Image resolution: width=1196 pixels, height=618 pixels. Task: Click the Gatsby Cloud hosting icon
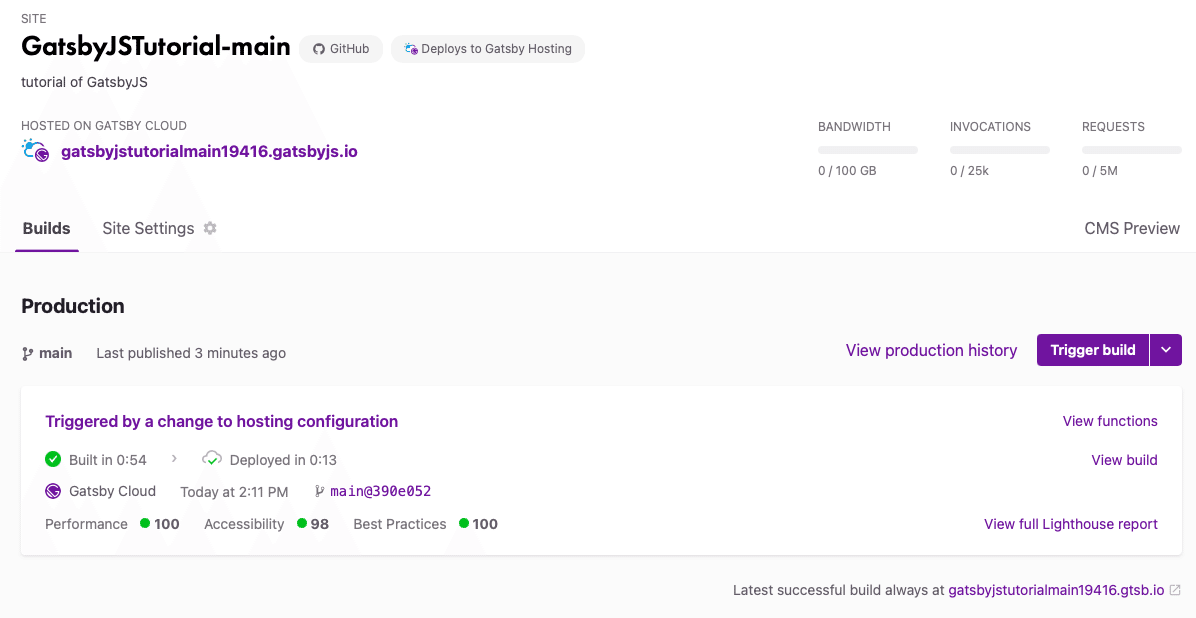pyautogui.click(x=35, y=151)
